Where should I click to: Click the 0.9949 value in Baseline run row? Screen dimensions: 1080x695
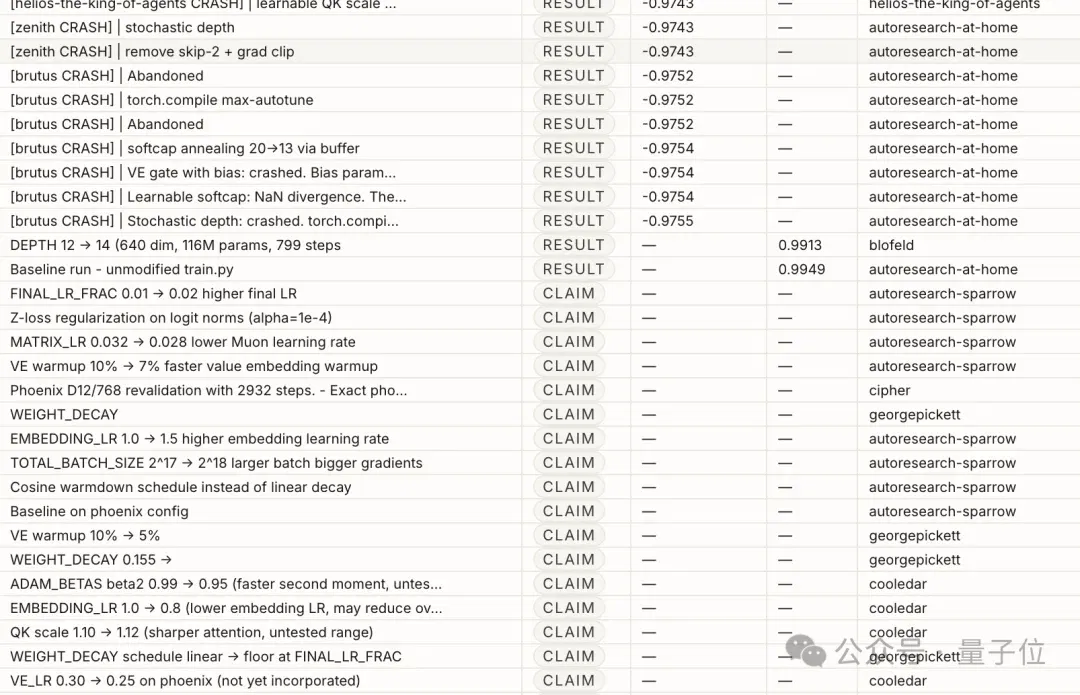801,269
